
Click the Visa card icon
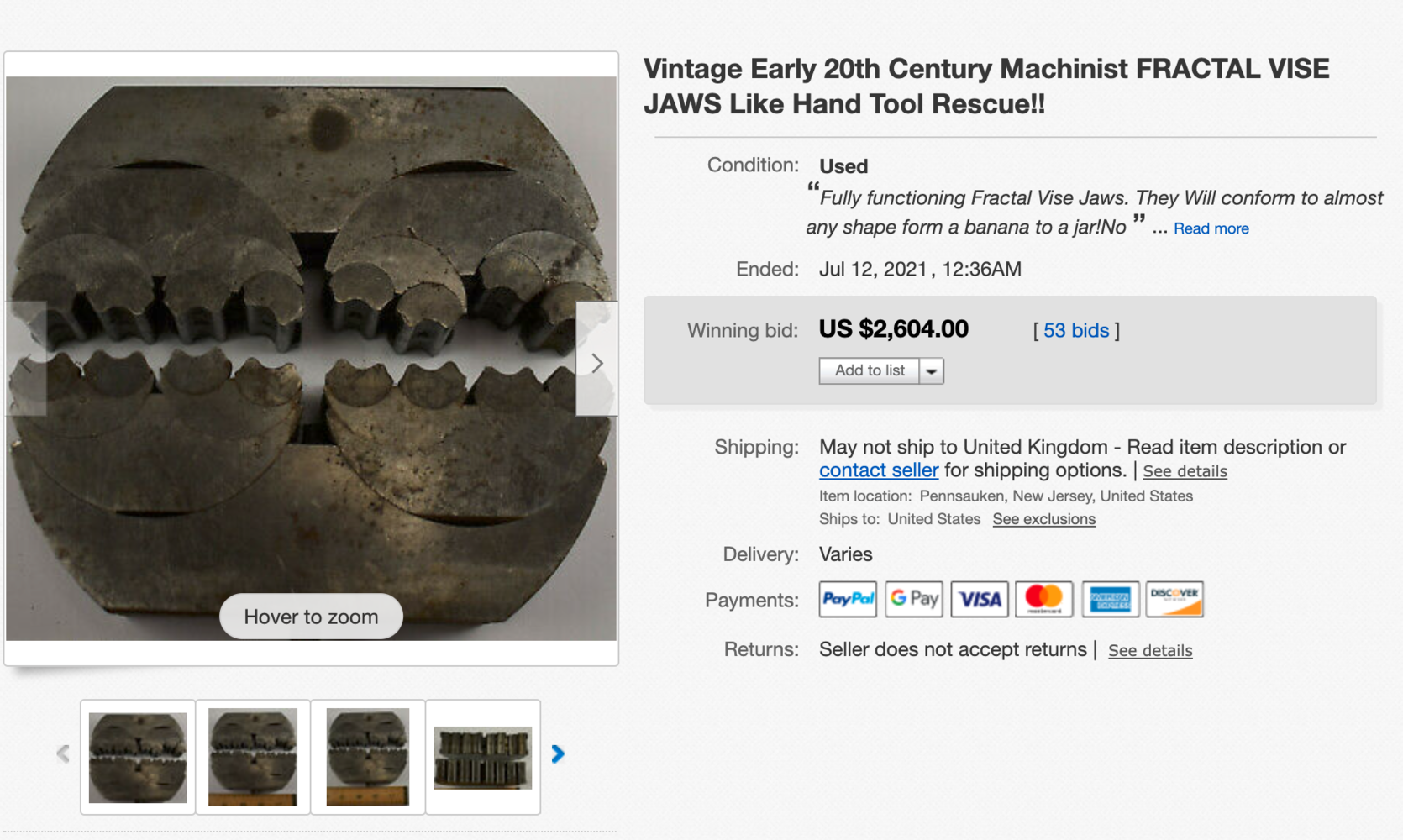[980, 599]
